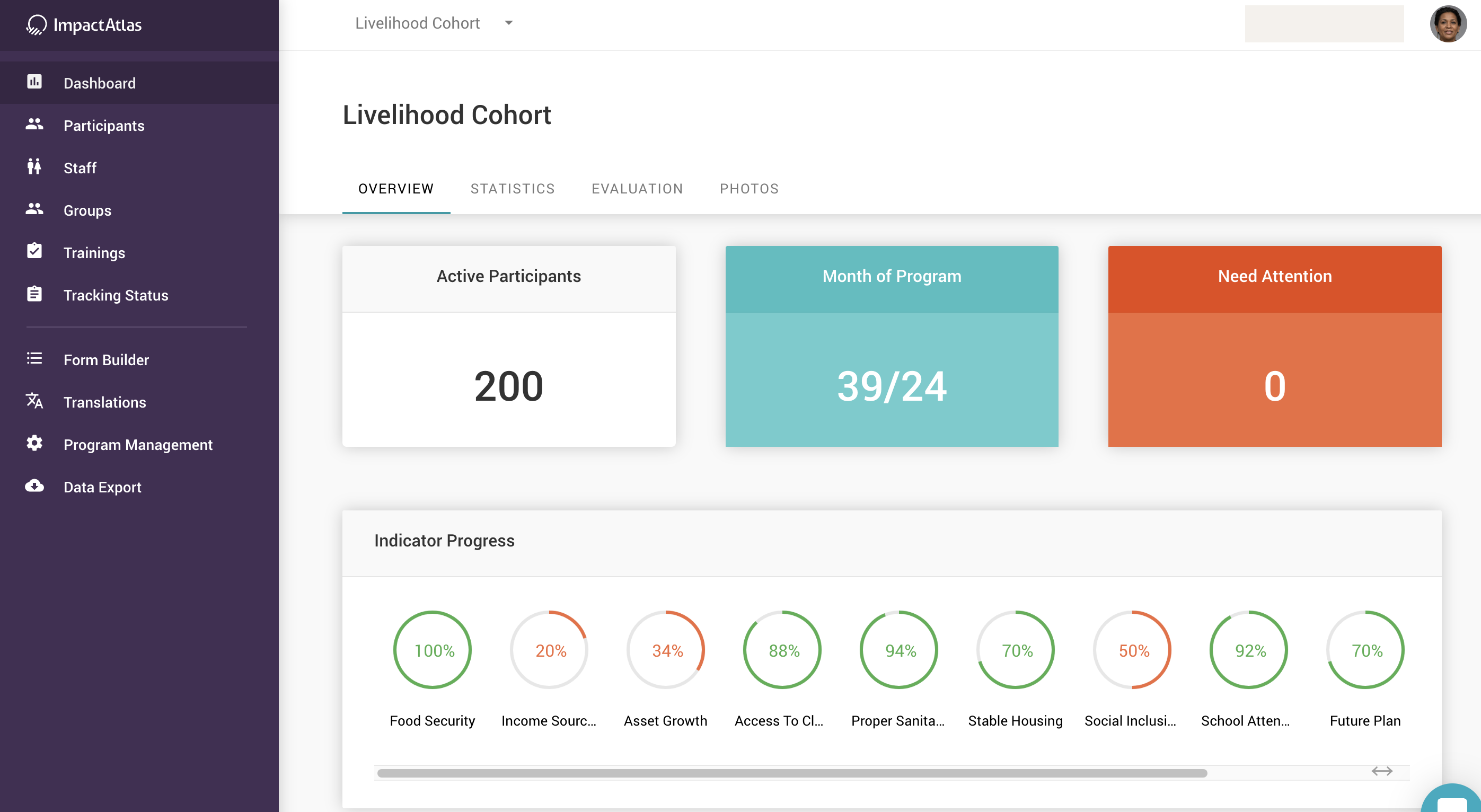Open the Evaluation tab

[637, 189]
